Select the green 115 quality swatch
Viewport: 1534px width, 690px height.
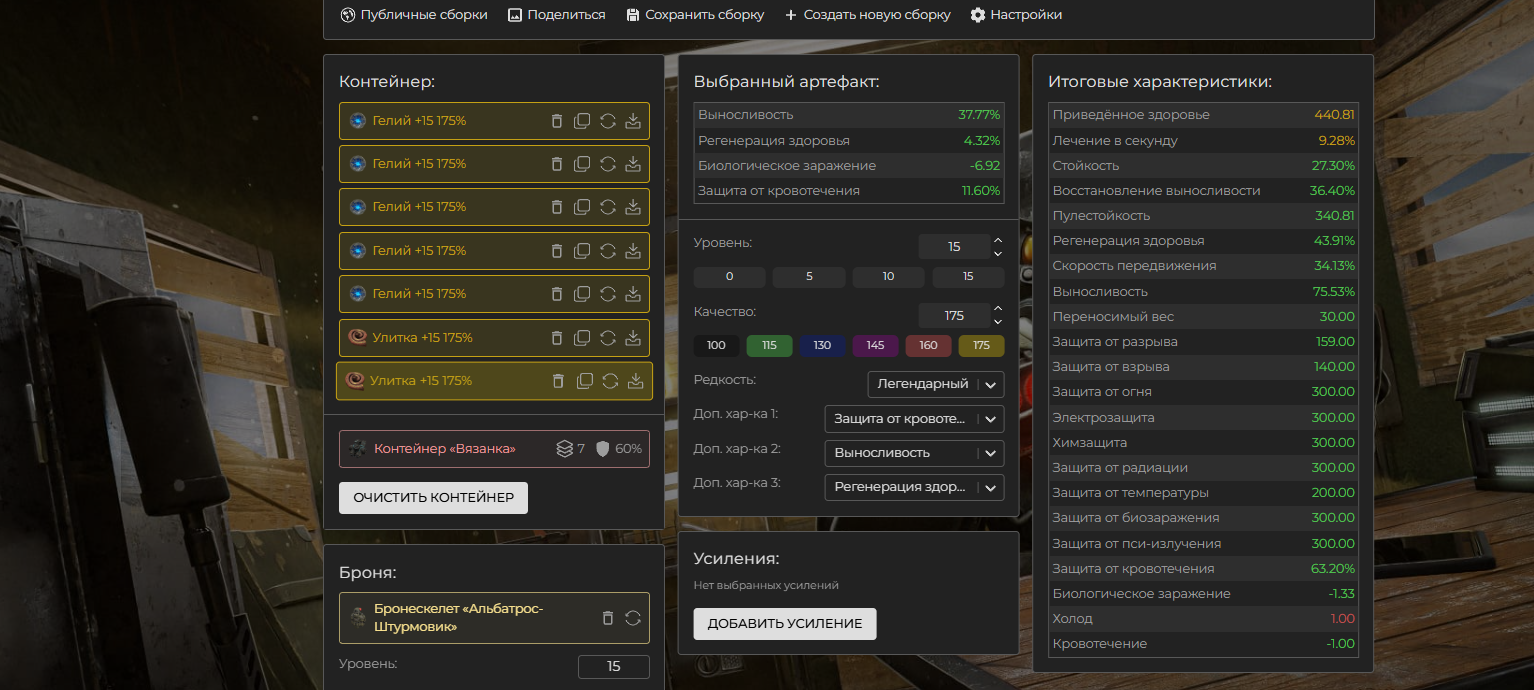[x=769, y=346]
